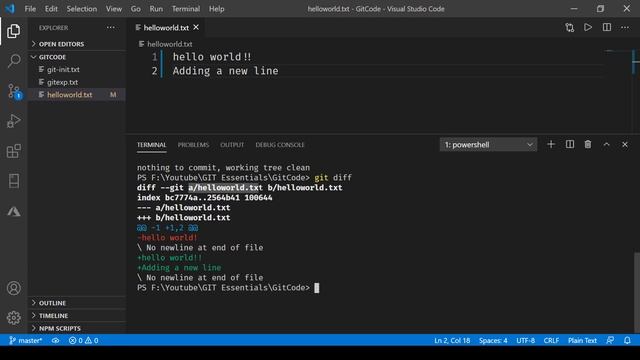The height and width of the screenshot is (360, 640).
Task: Open the Selection menu
Action: 82,9
